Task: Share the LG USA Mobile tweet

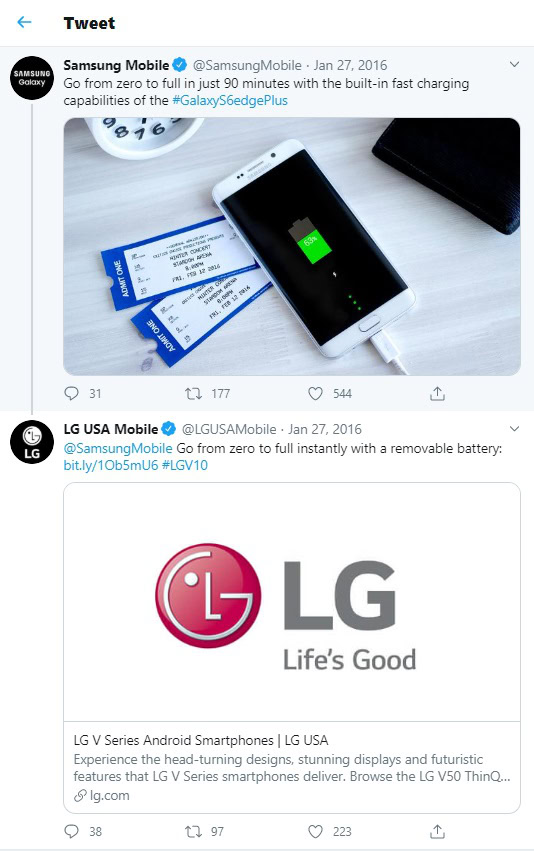Action: [x=437, y=831]
